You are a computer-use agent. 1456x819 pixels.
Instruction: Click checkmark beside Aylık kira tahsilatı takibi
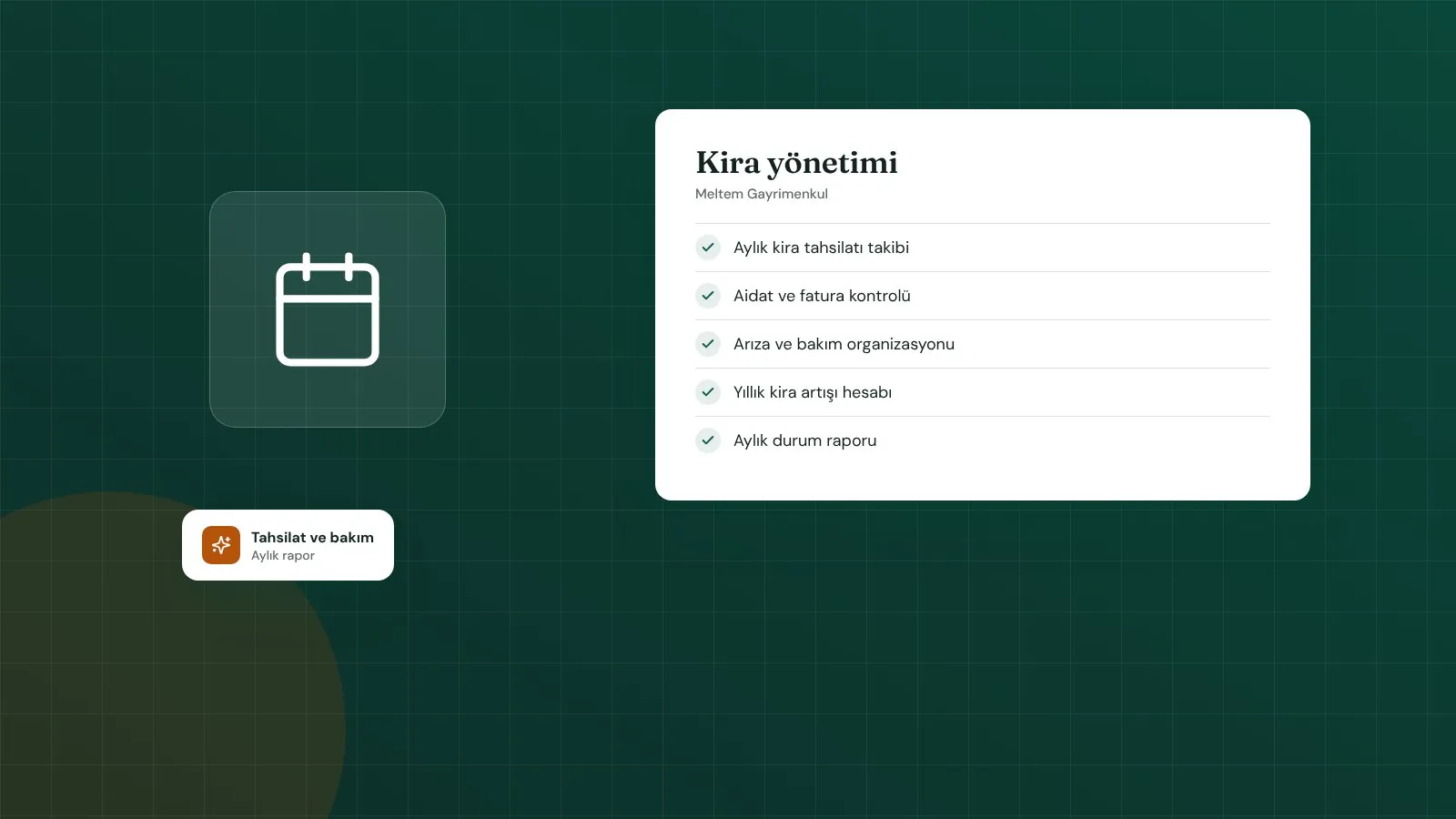point(708,248)
